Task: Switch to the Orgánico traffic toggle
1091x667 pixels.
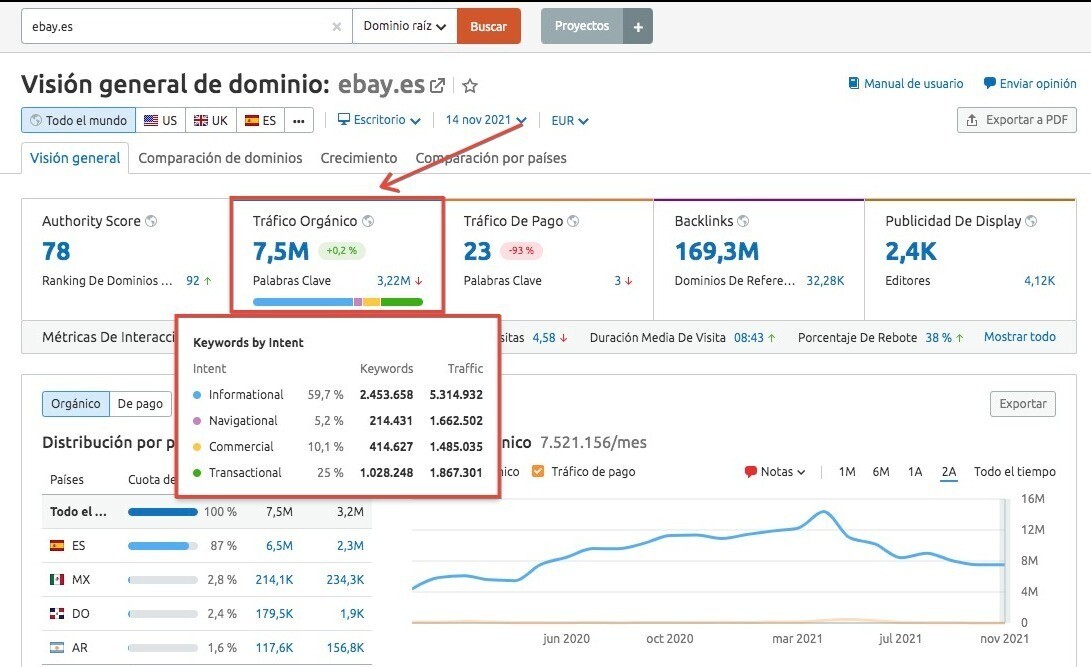Action: (76, 404)
